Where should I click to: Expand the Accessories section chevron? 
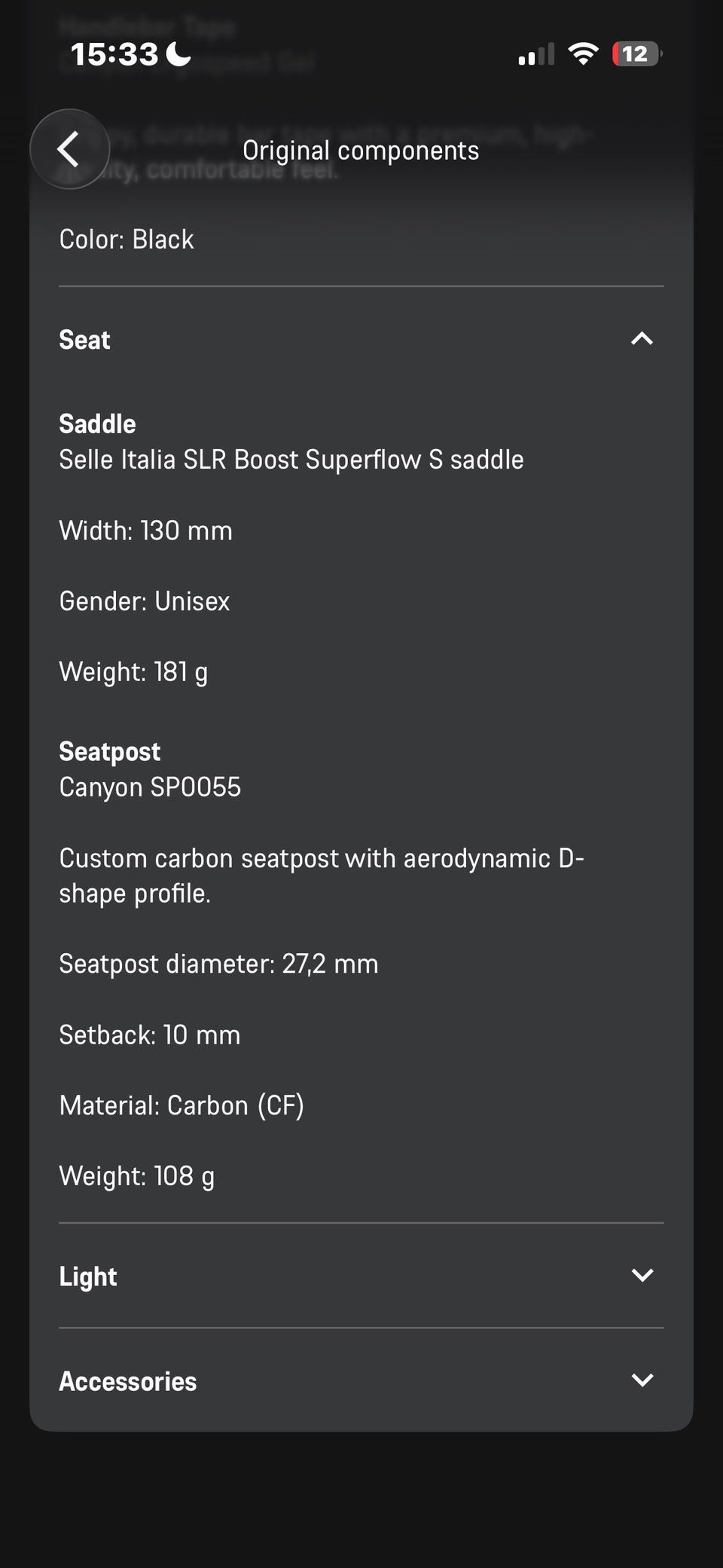click(x=642, y=1380)
